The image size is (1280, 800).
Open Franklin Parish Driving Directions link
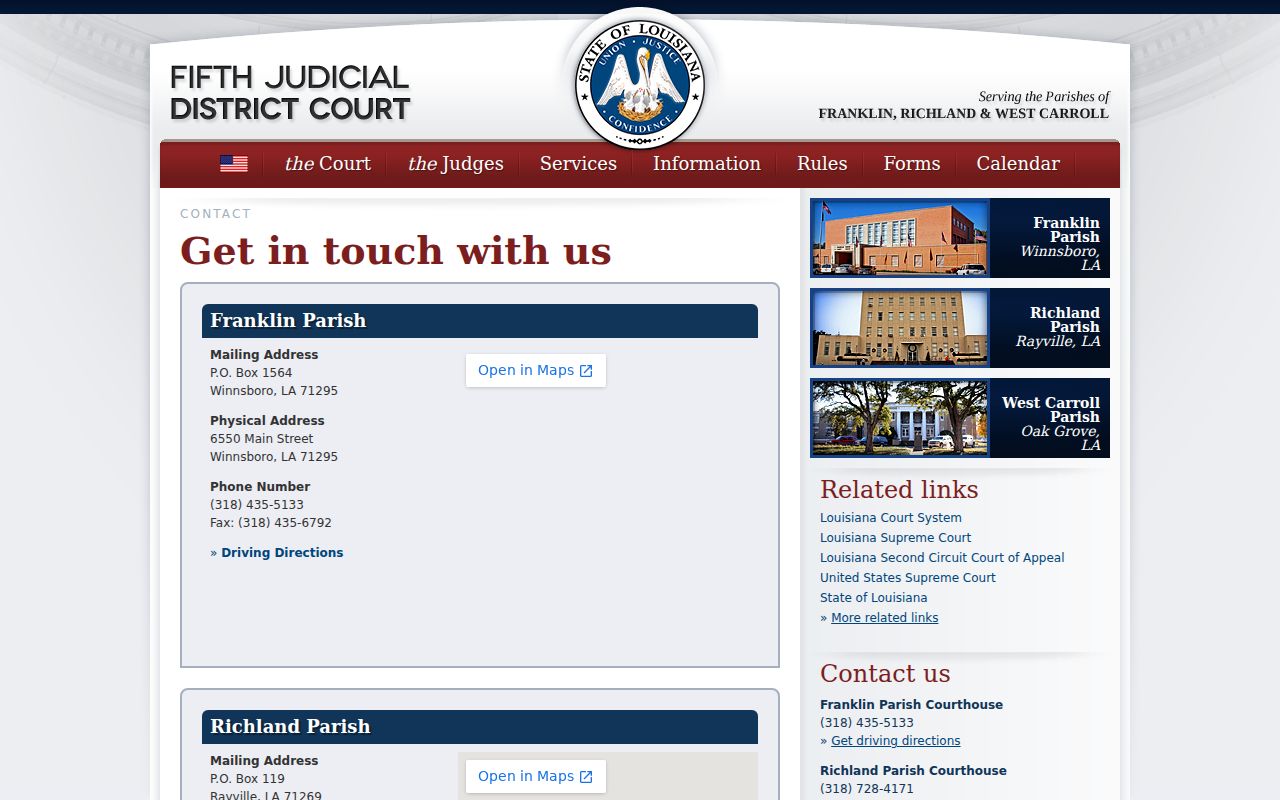282,552
